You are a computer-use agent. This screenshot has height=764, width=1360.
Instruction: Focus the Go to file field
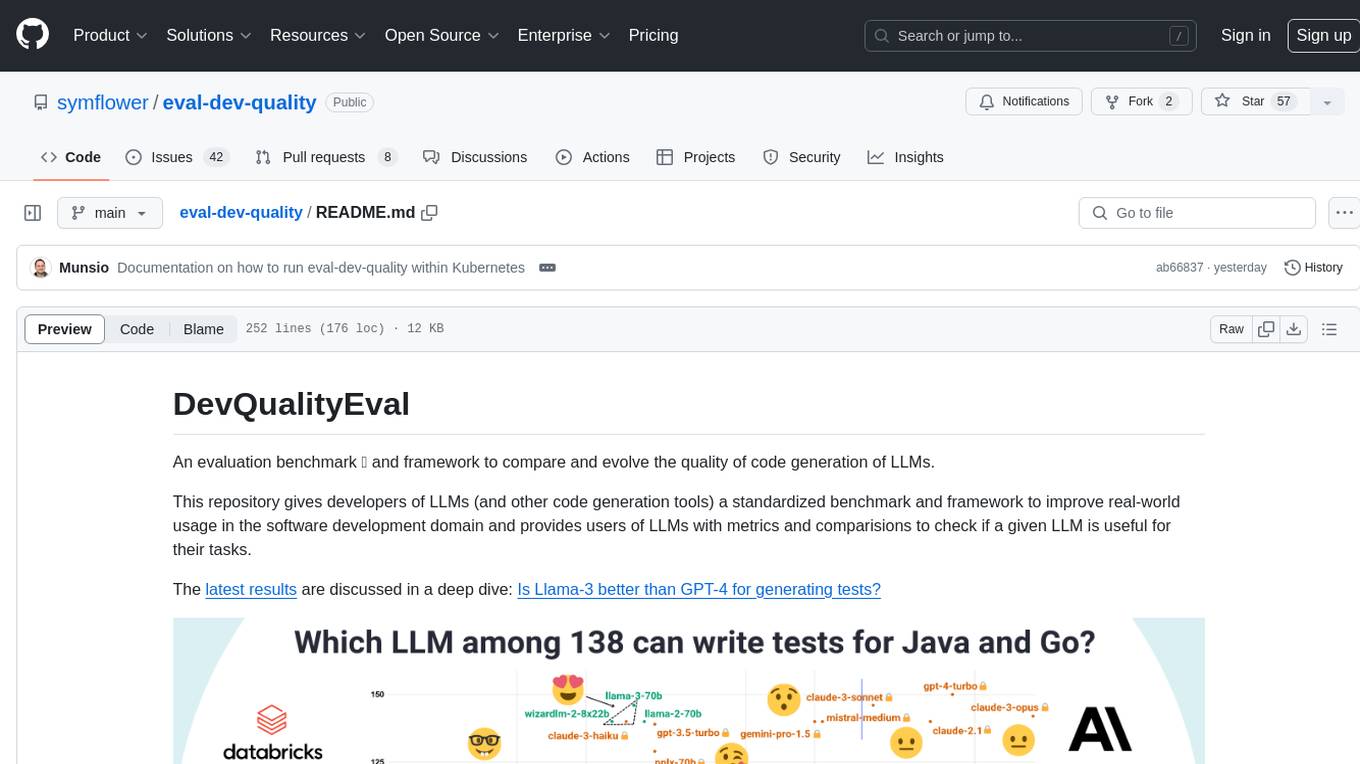coord(1197,213)
